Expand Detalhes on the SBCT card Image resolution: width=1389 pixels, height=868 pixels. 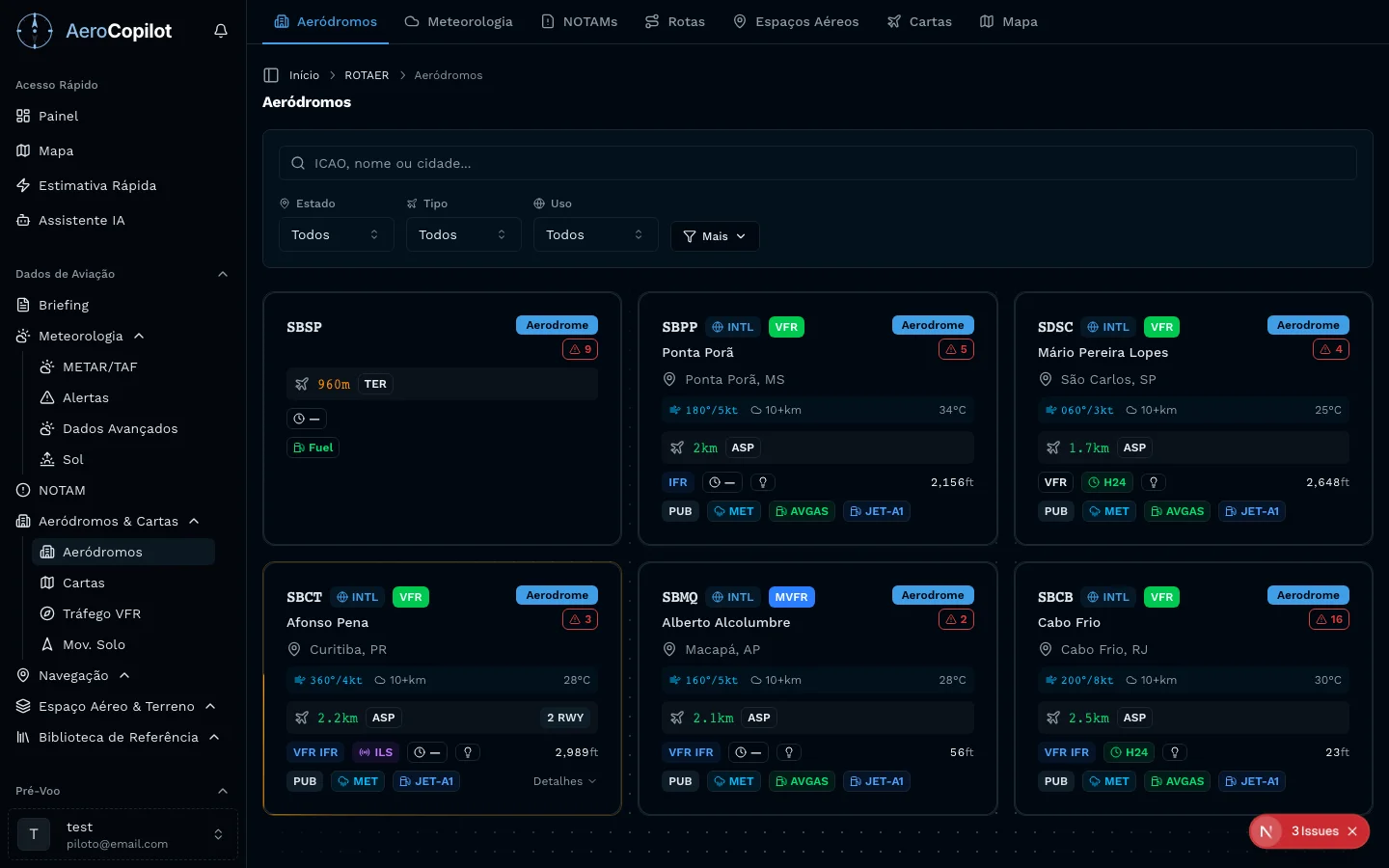564,781
